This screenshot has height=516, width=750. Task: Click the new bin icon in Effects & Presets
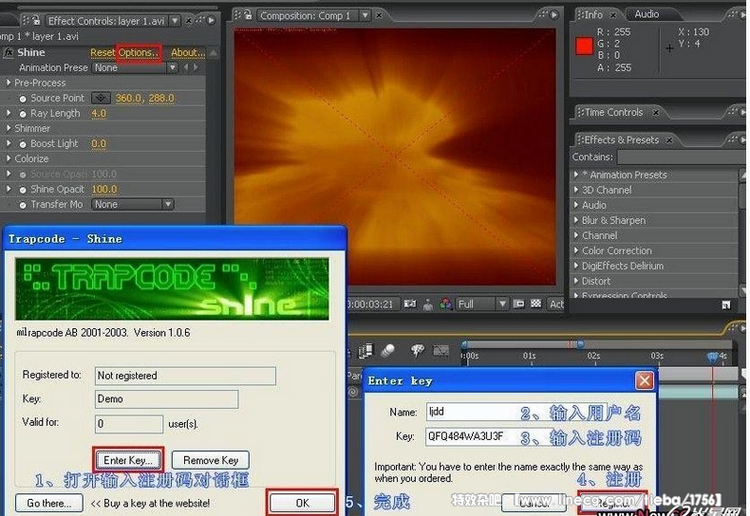click(x=726, y=305)
